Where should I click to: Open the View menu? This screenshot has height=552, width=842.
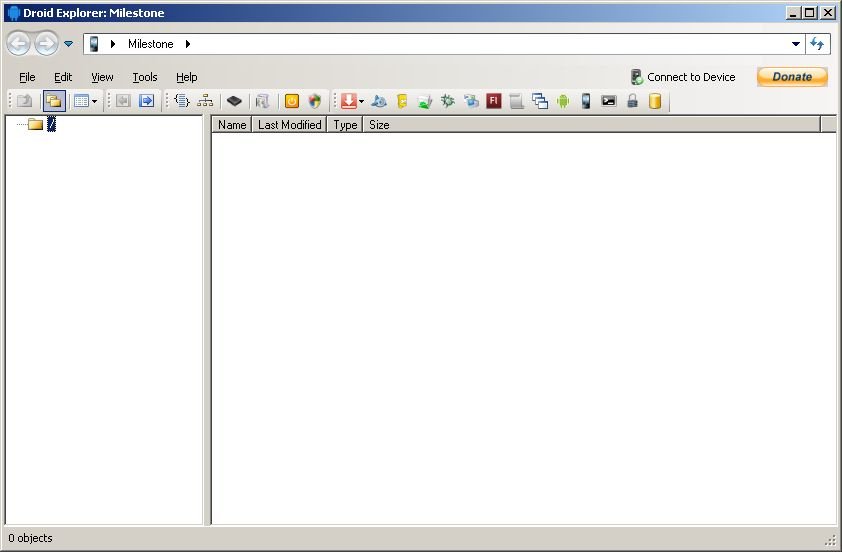(102, 77)
